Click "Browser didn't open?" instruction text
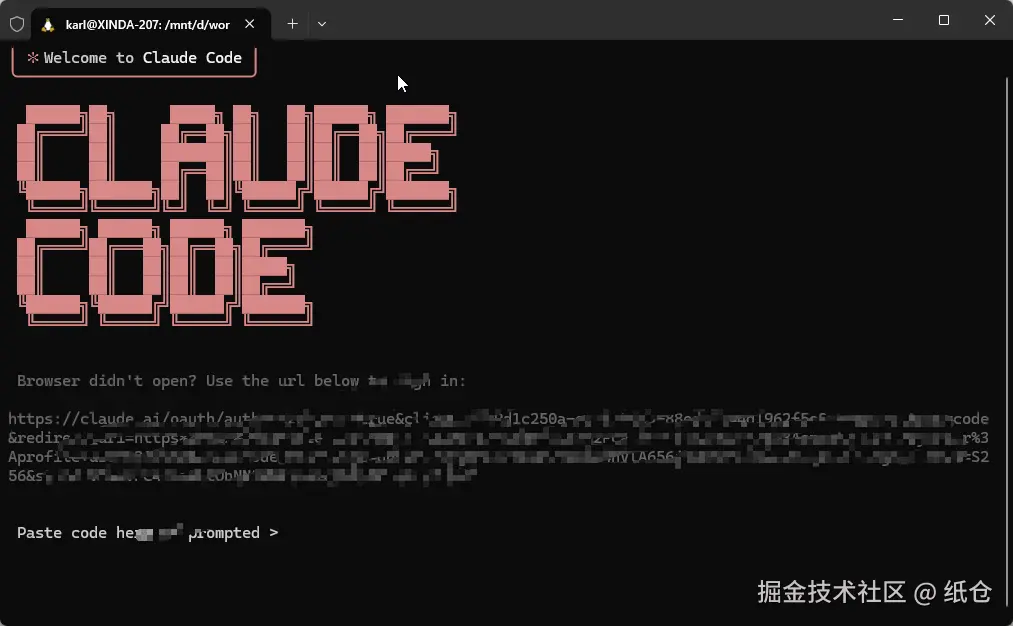The image size is (1013, 626). [241, 381]
